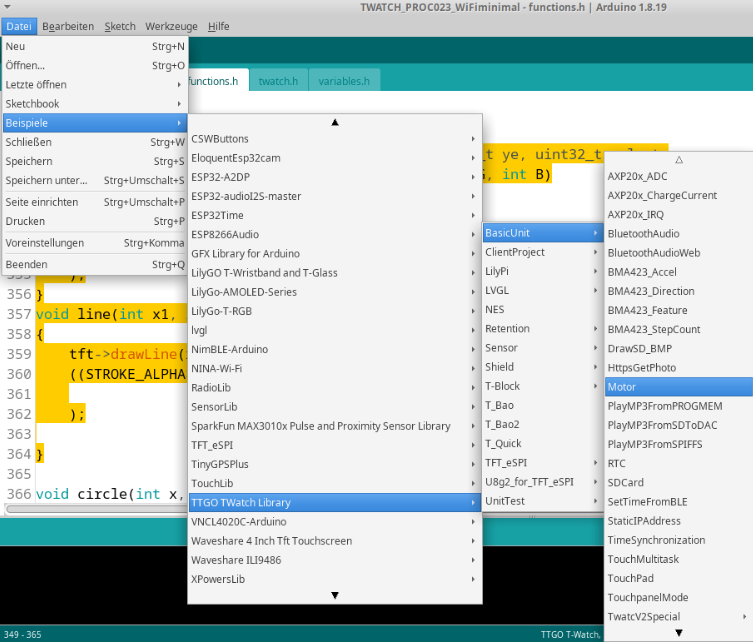Choose Neu from the Datei menu
The width and height of the screenshot is (753, 642).
95,46
